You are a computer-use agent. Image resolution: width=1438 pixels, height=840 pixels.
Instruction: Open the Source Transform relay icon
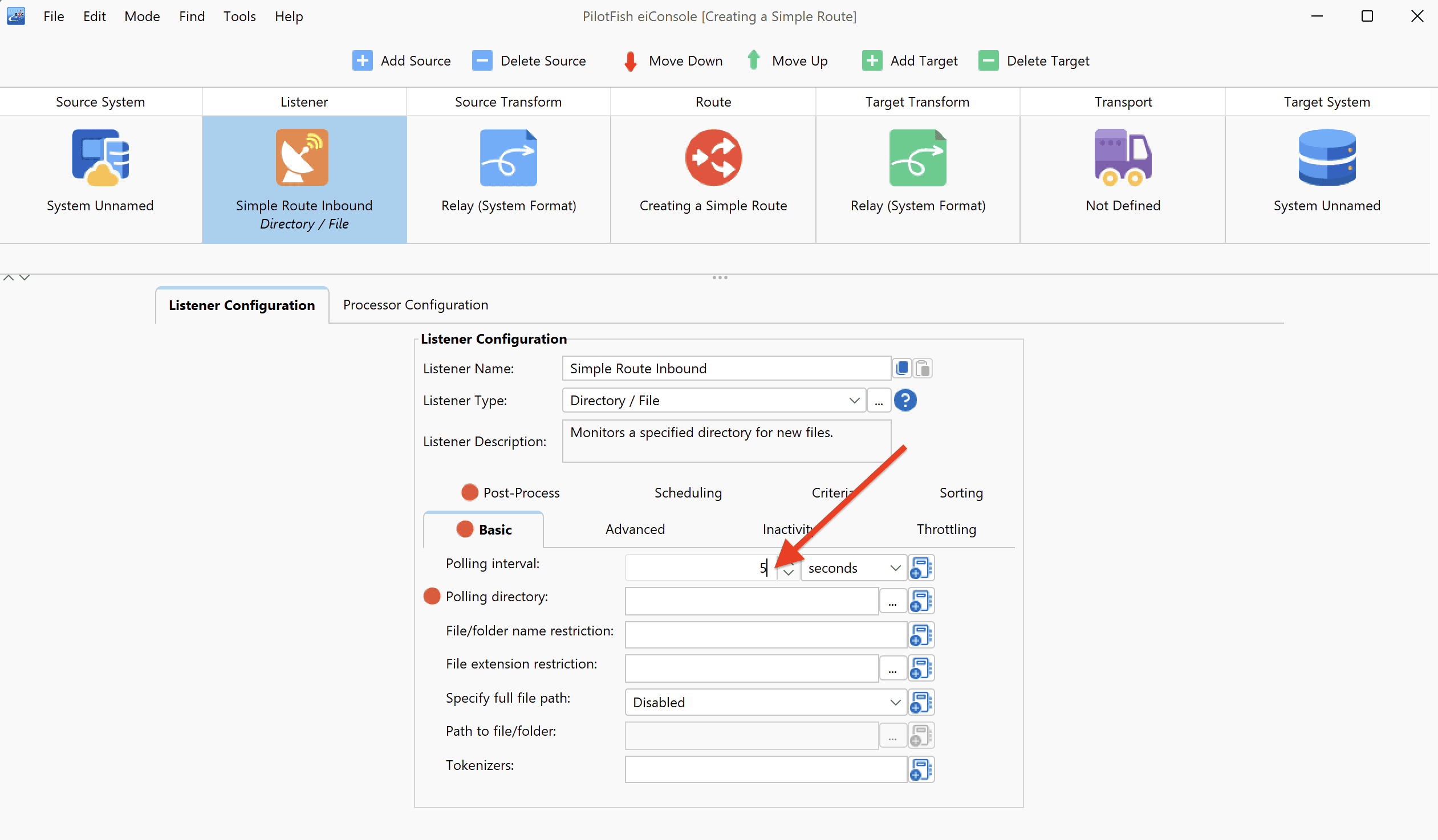(509, 157)
